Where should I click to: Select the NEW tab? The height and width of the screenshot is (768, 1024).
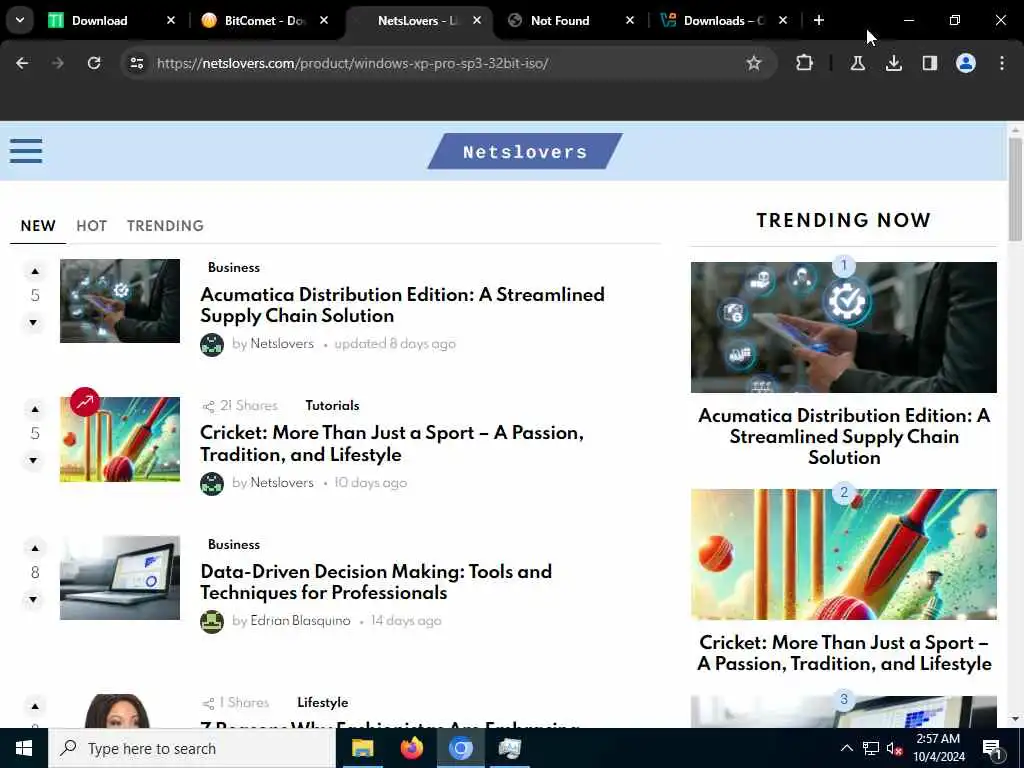coord(38,226)
